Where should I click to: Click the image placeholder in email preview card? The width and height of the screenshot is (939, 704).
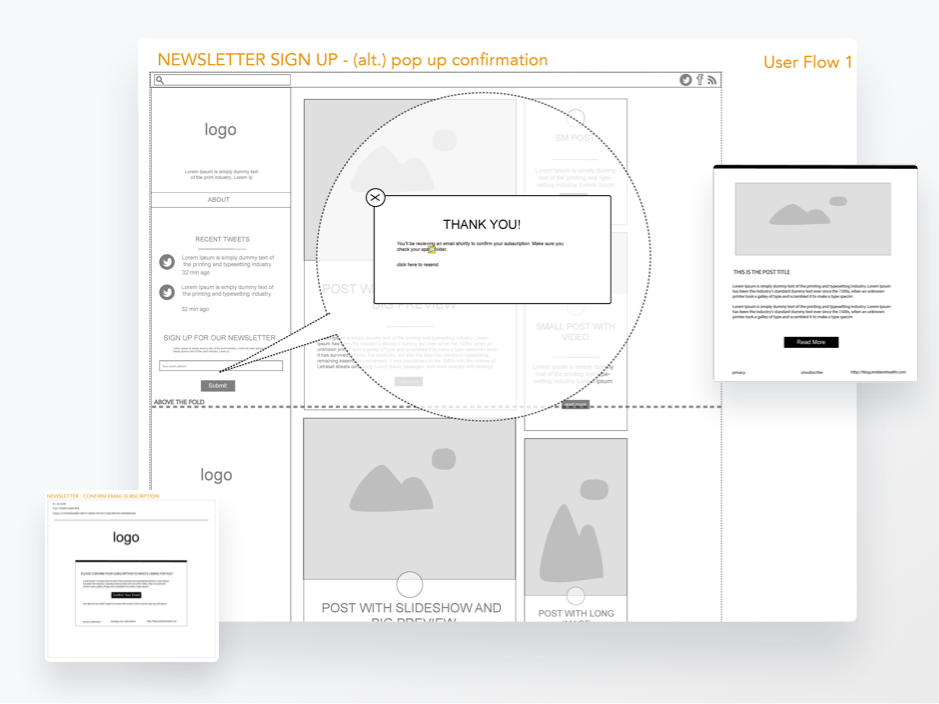click(813, 219)
